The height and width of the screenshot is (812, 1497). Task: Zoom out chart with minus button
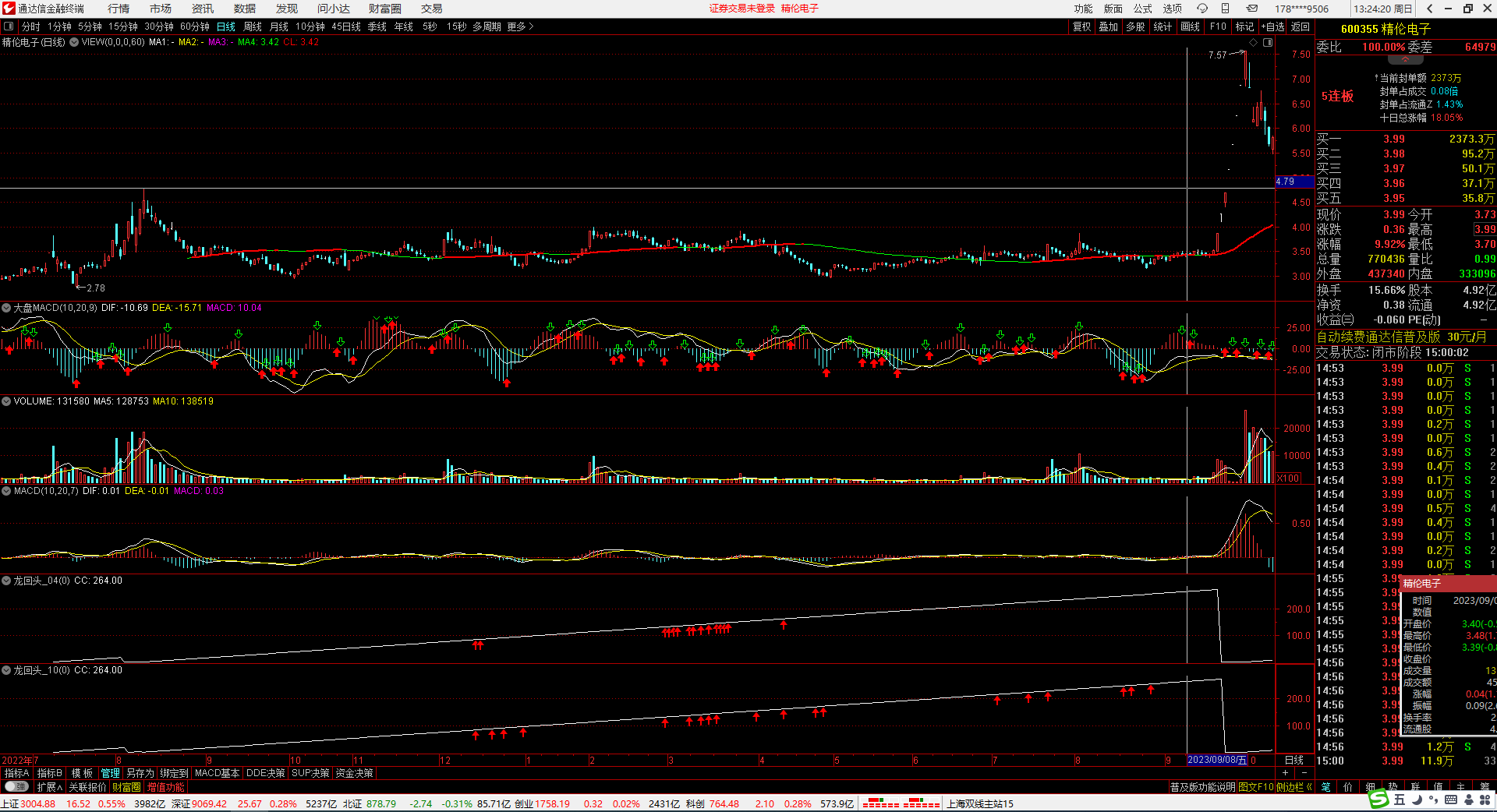point(1304,773)
